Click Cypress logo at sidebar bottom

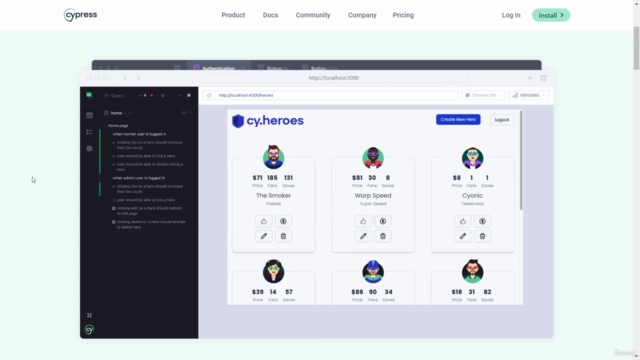[x=89, y=329]
